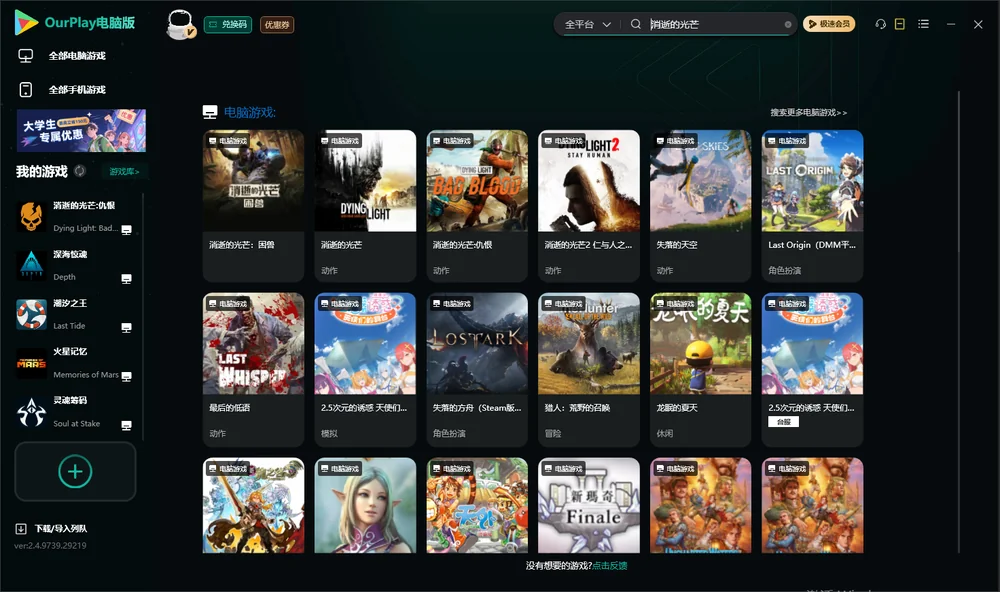Viewport: 1000px width, 592px height.
Task: Click the 火星记忆 sidebar entry text
Action: point(70,352)
